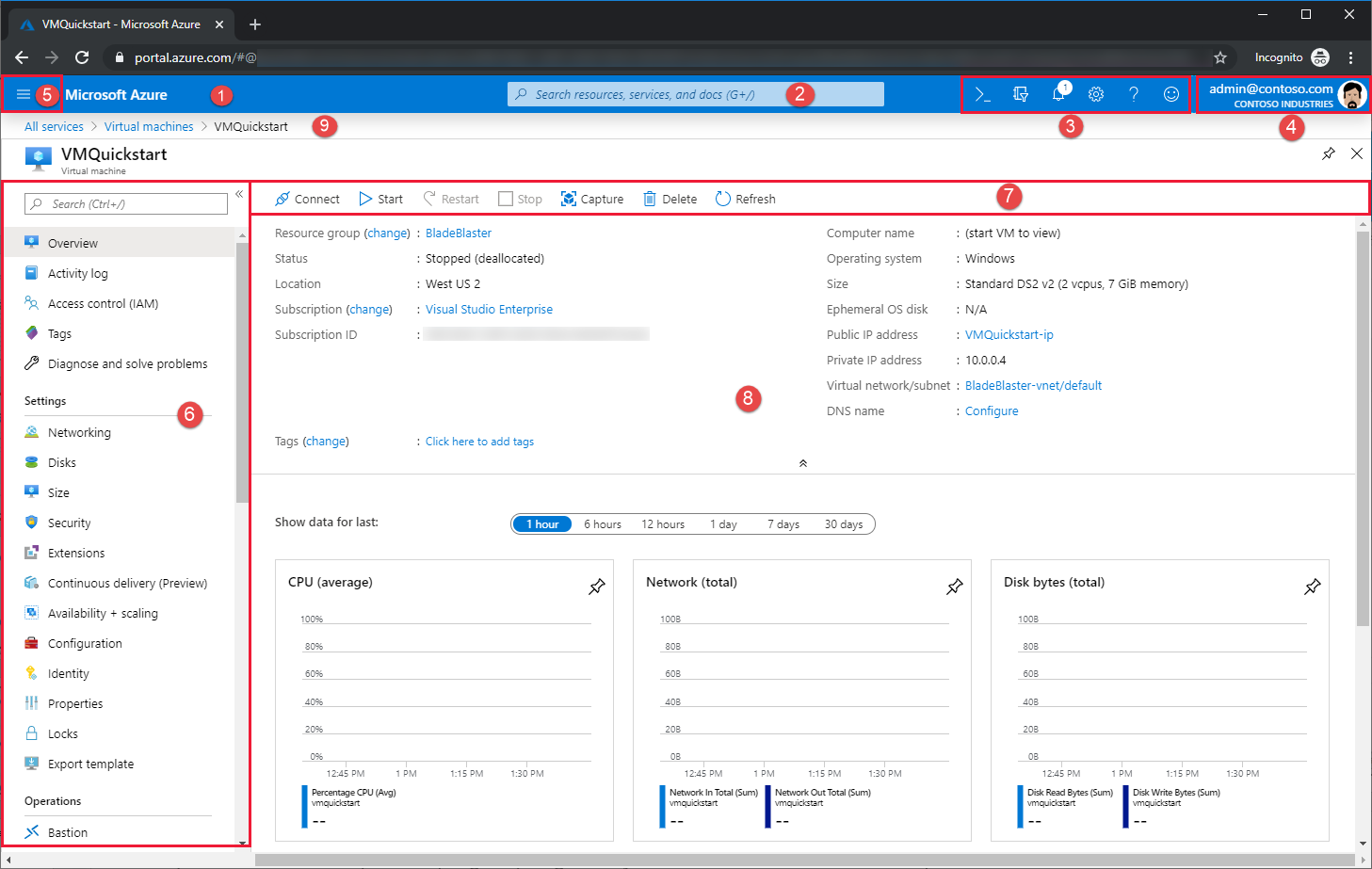The image size is (1372, 869).
Task: Select the 7 days time range
Action: coord(783,524)
